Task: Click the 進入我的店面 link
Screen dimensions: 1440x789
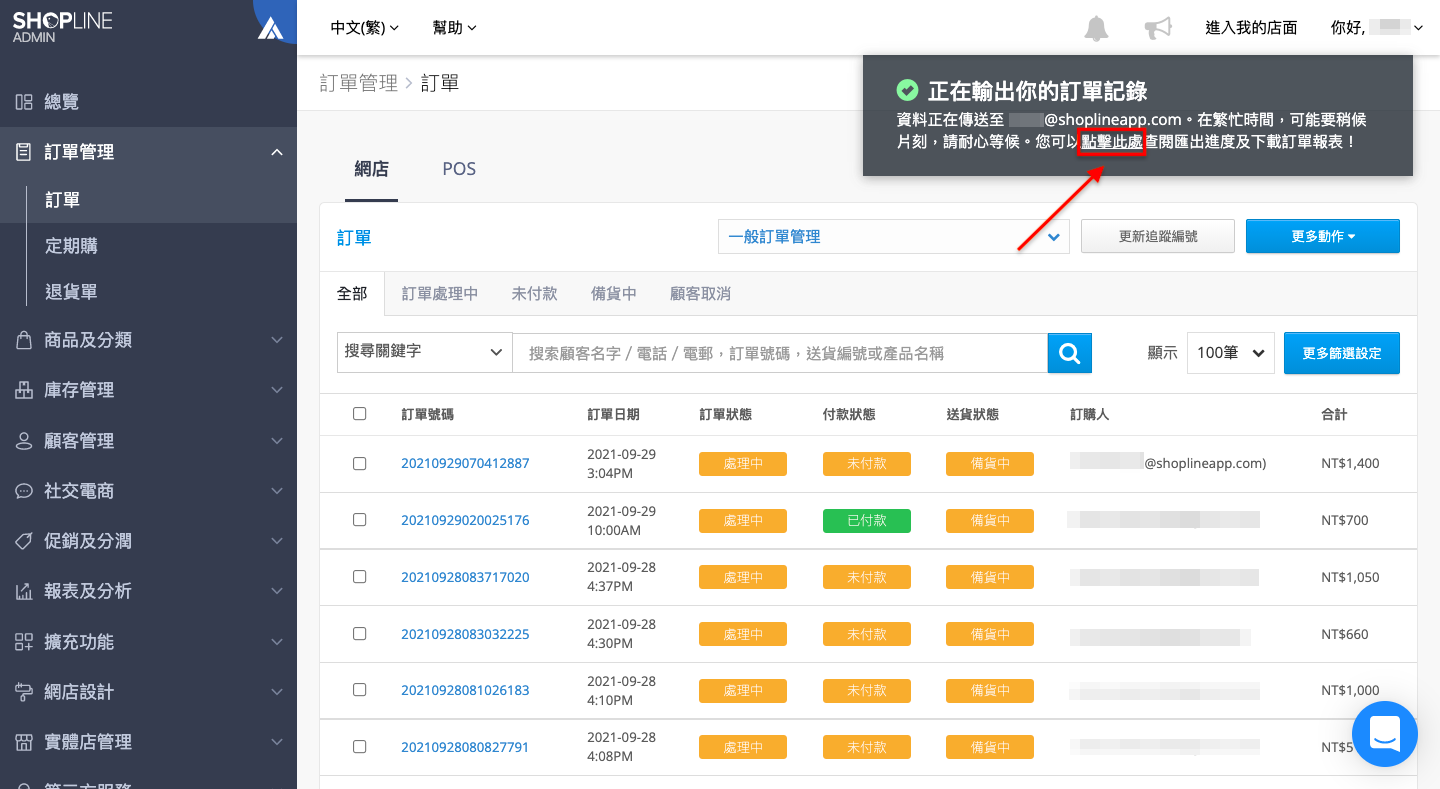Action: pos(1252,28)
